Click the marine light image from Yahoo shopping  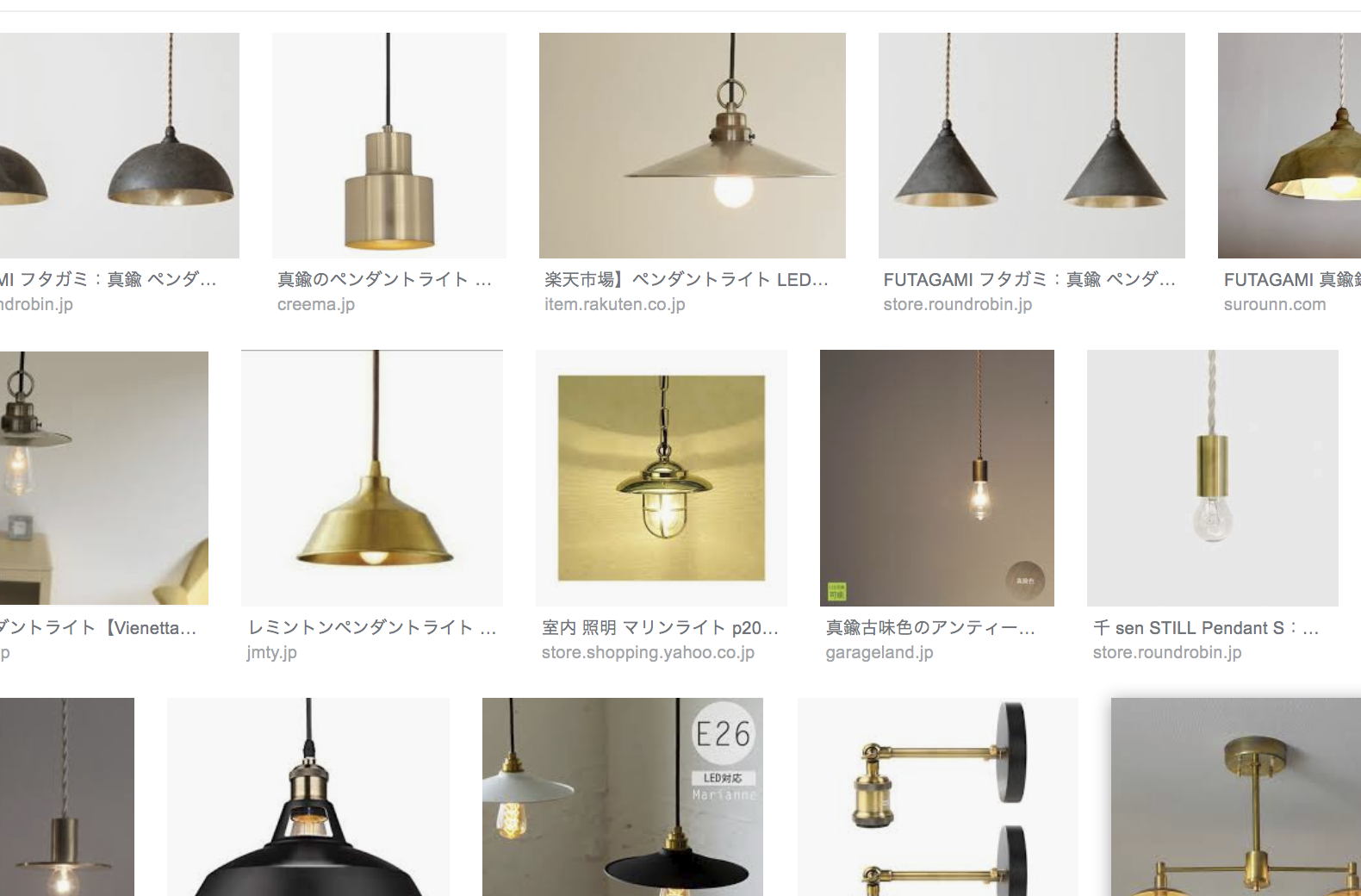coord(661,478)
